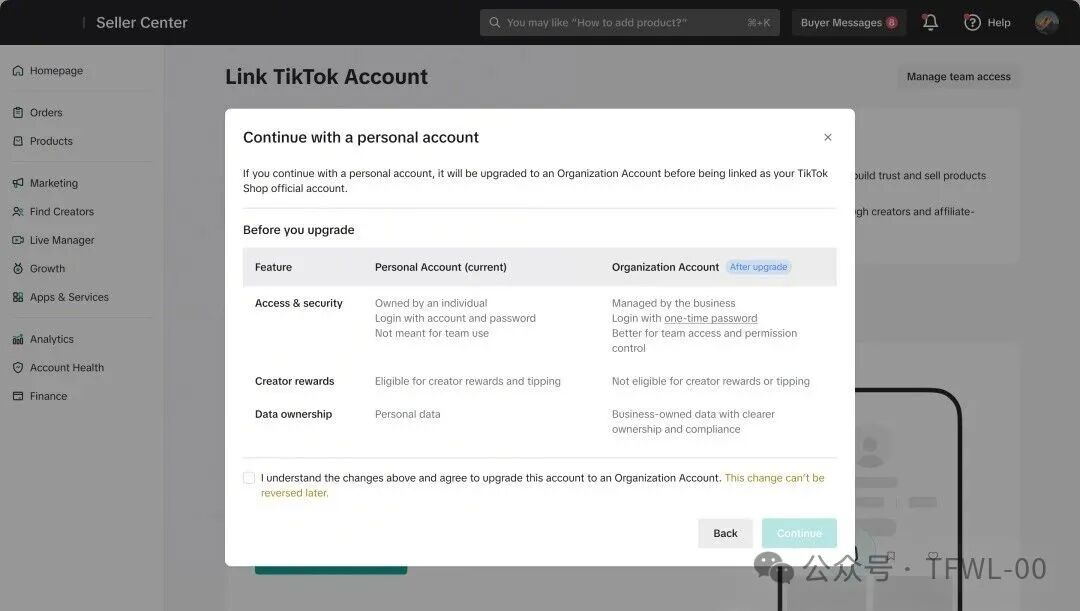Image resolution: width=1080 pixels, height=611 pixels.
Task: Open the Homepage sidebar icon
Action: tap(18, 71)
